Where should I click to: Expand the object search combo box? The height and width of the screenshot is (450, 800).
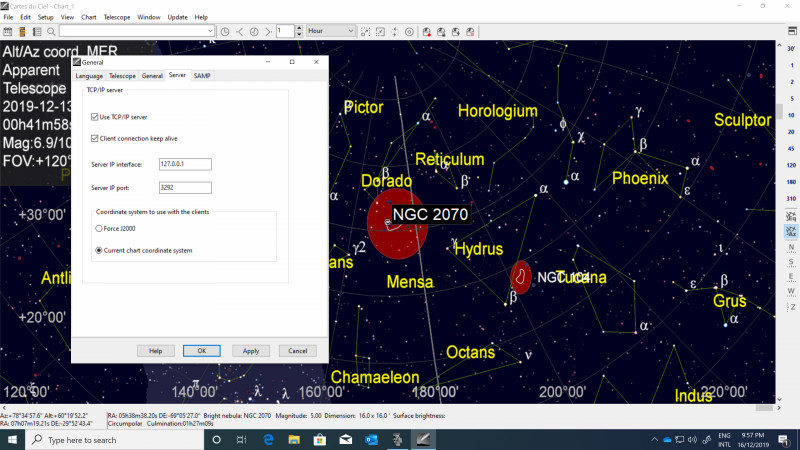coord(212,31)
